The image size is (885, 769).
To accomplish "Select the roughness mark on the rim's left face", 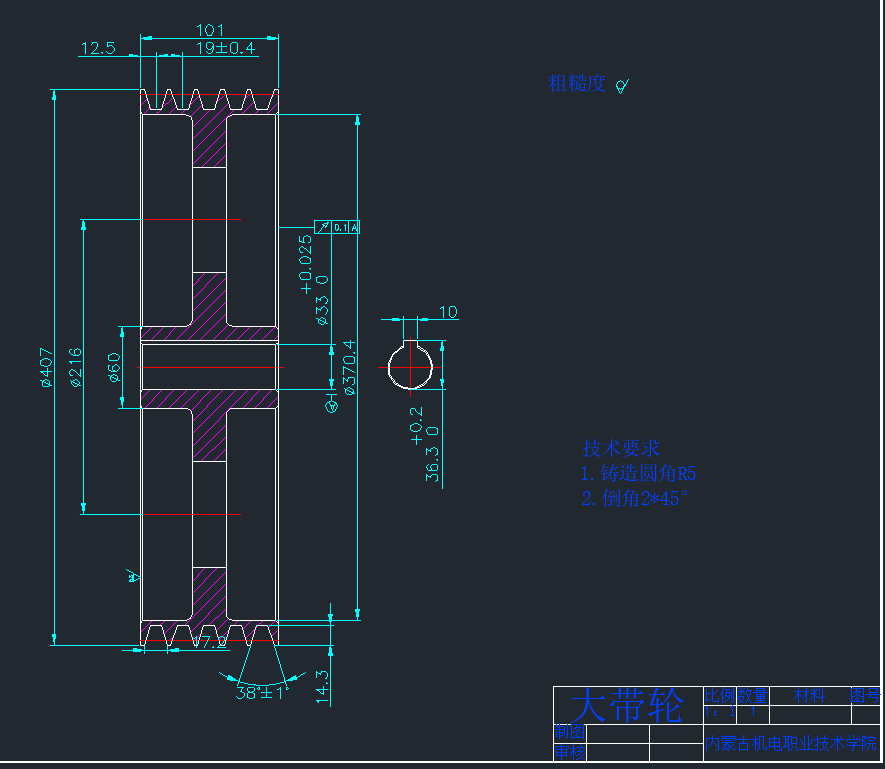I will 132,574.
